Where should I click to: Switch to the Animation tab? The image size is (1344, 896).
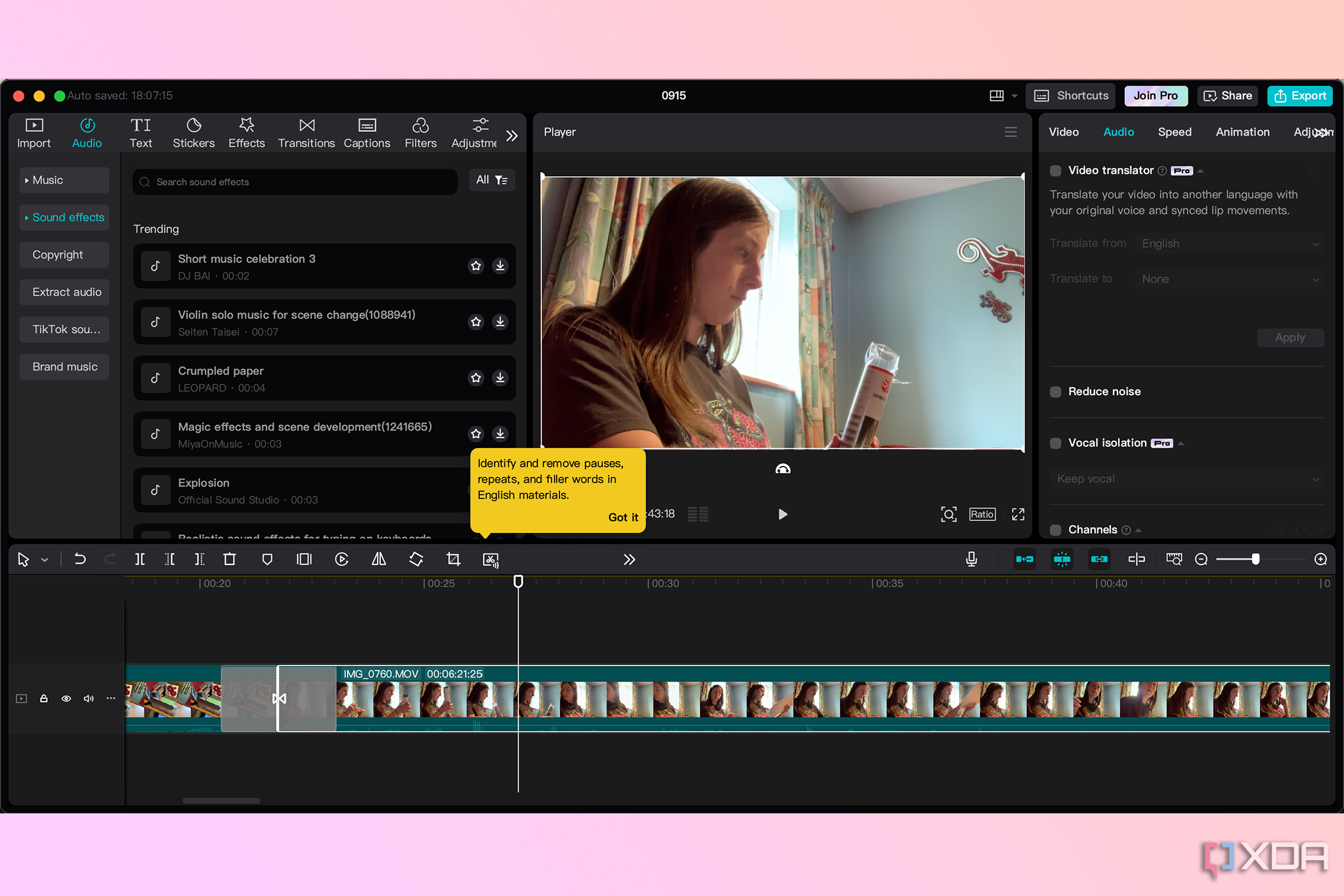pos(1242,131)
